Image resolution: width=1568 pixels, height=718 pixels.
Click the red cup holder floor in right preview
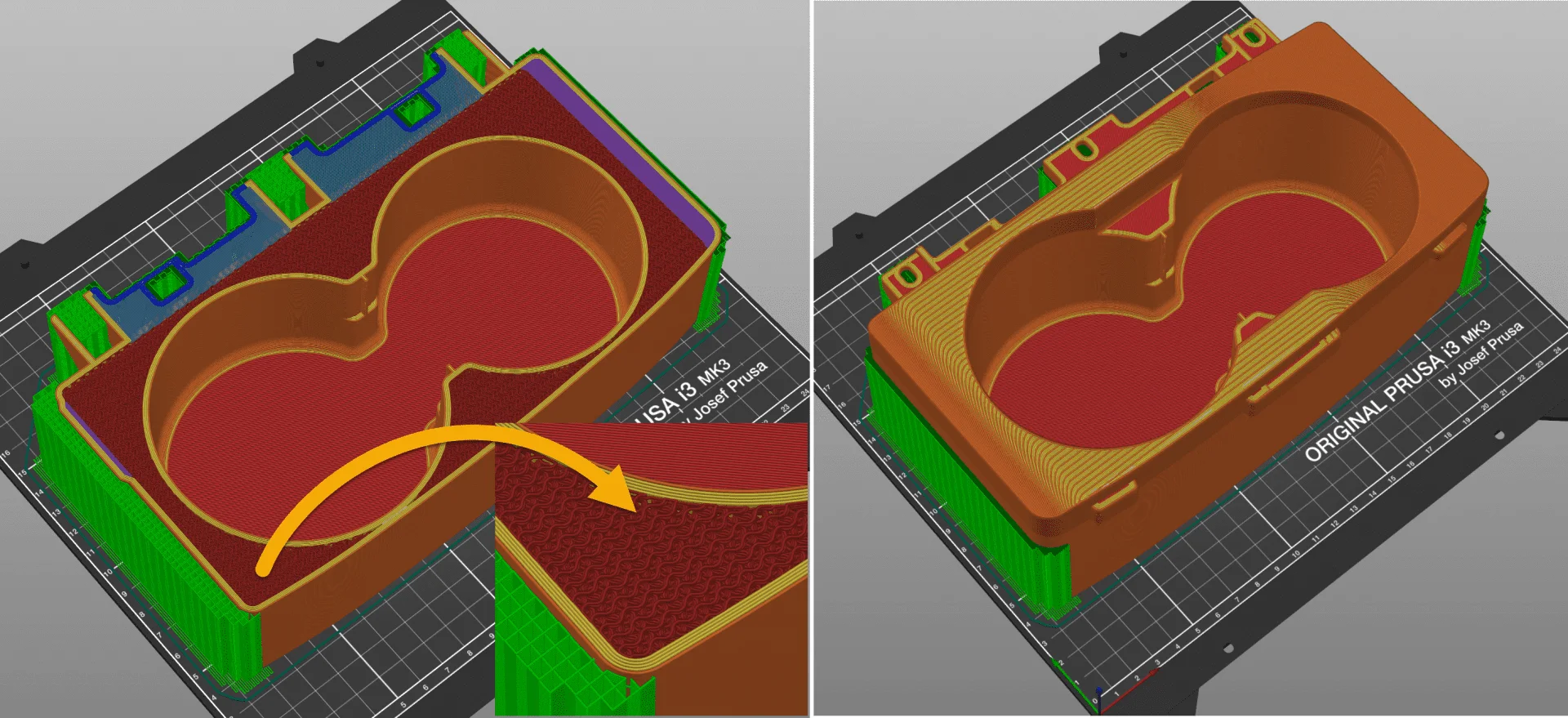(1290, 245)
